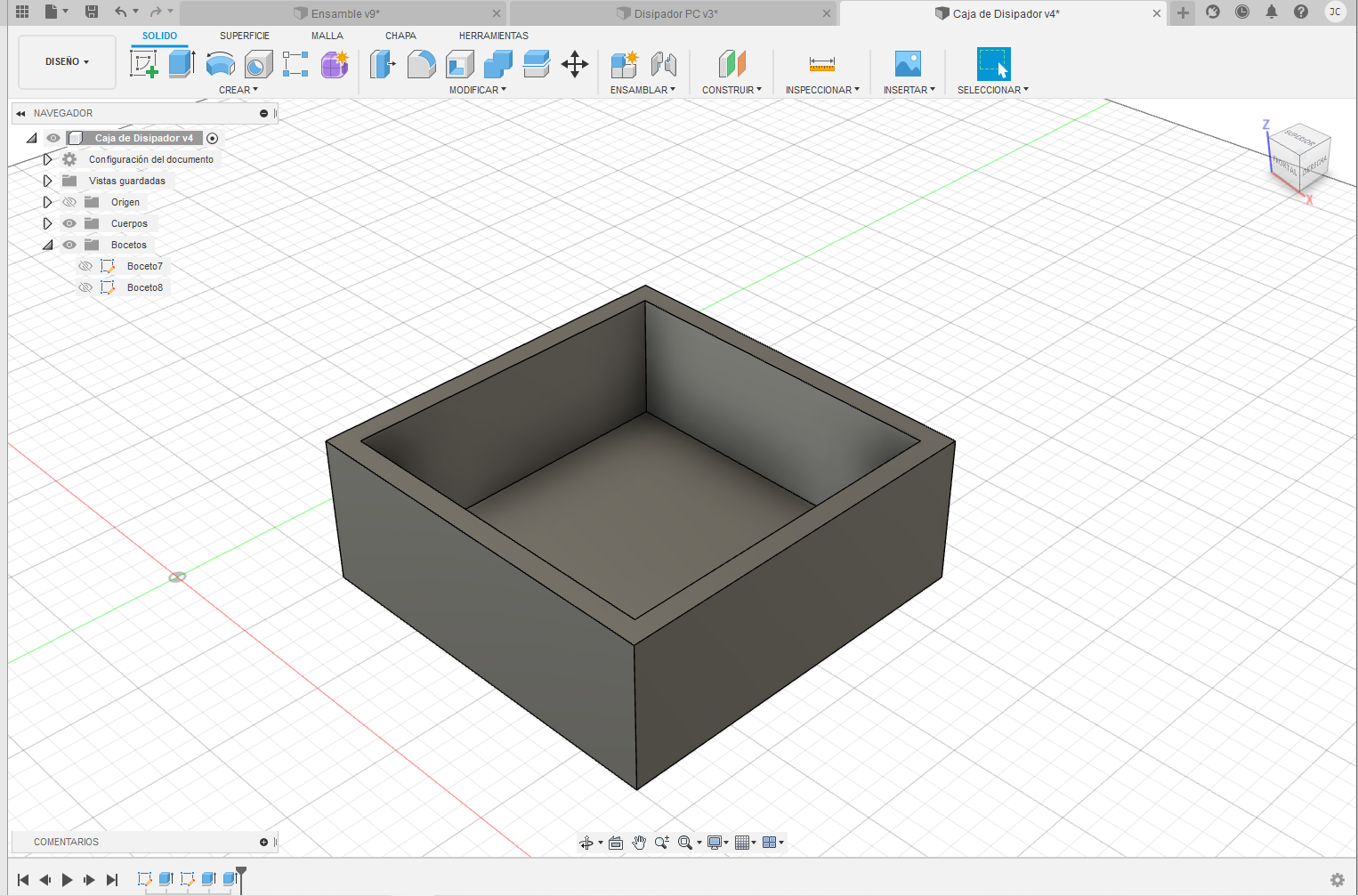The height and width of the screenshot is (896, 1358).
Task: Select the Offset Face tool
Action: coord(537,64)
